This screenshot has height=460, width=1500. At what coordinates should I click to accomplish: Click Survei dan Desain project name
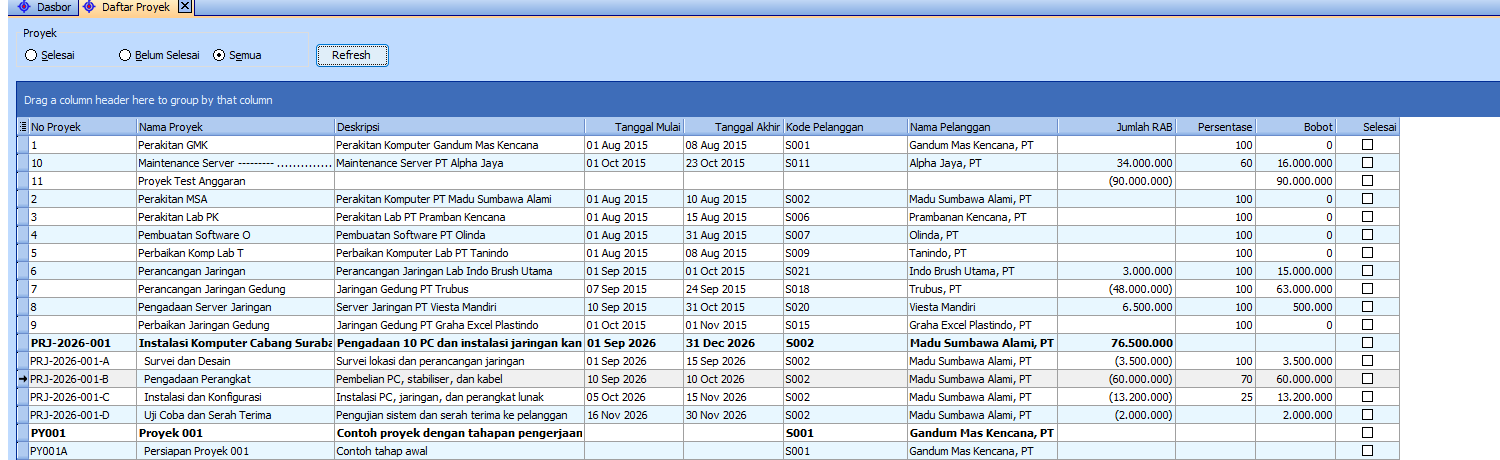point(235,361)
